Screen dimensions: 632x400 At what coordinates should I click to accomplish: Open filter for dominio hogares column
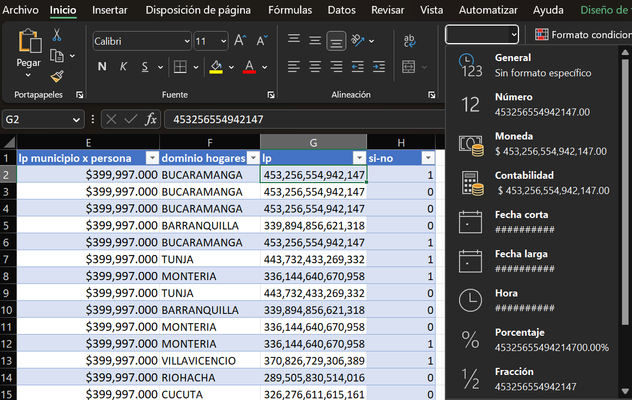[254, 158]
